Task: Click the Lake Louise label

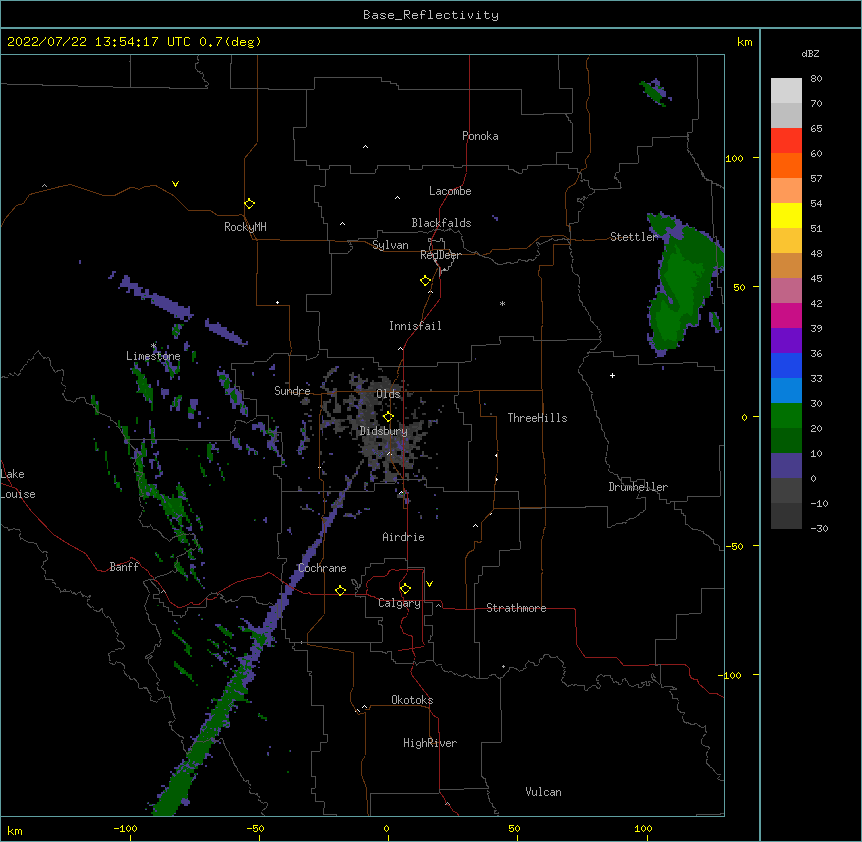Action: (x=18, y=484)
